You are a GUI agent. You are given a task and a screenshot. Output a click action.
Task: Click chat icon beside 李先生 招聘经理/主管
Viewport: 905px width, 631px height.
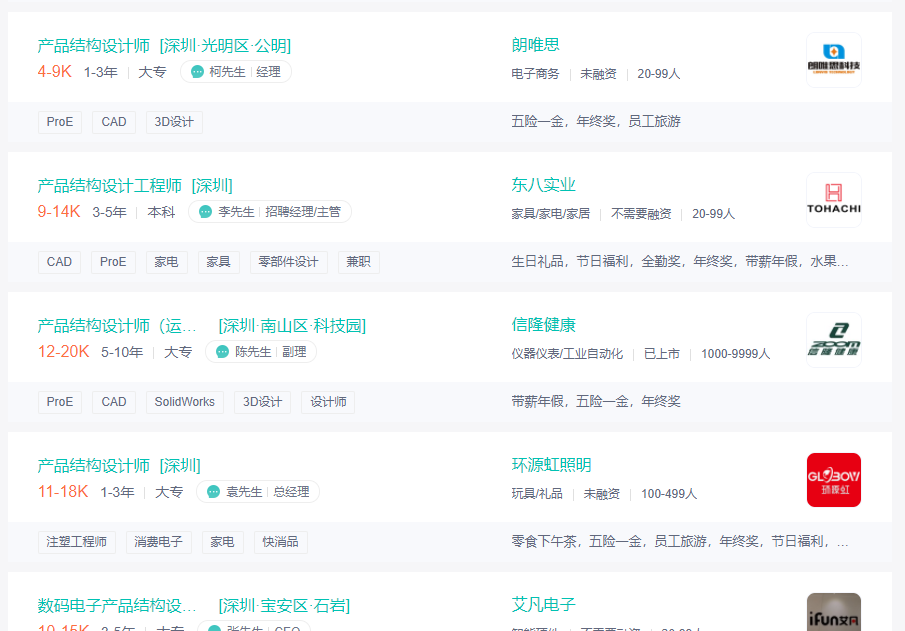click(x=205, y=212)
